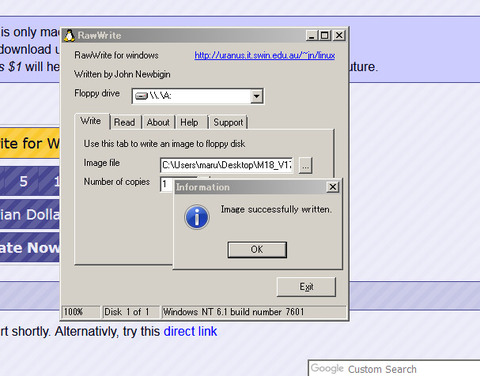Close the Information dialog with X
Image resolution: width=480 pixels, height=376 pixels.
333,187
